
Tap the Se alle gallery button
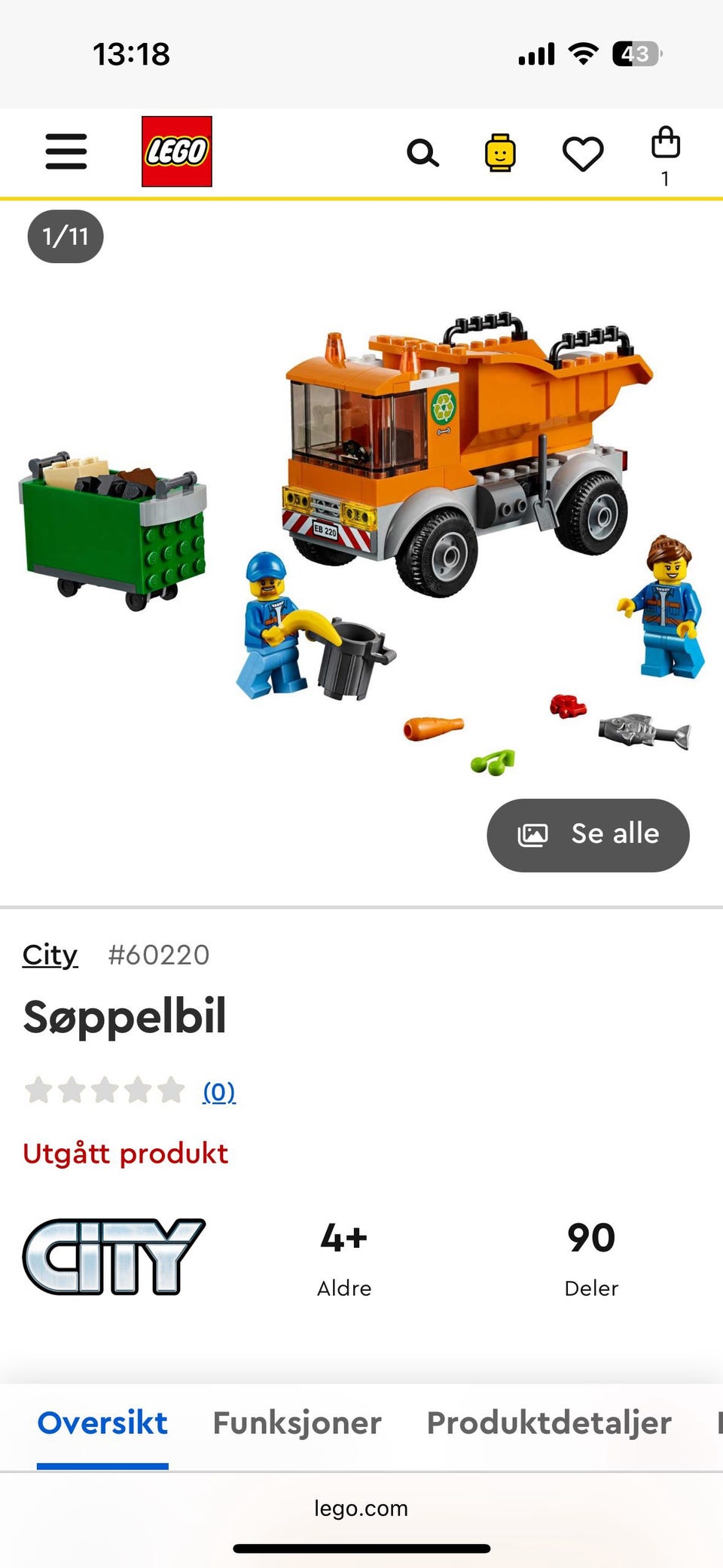588,835
